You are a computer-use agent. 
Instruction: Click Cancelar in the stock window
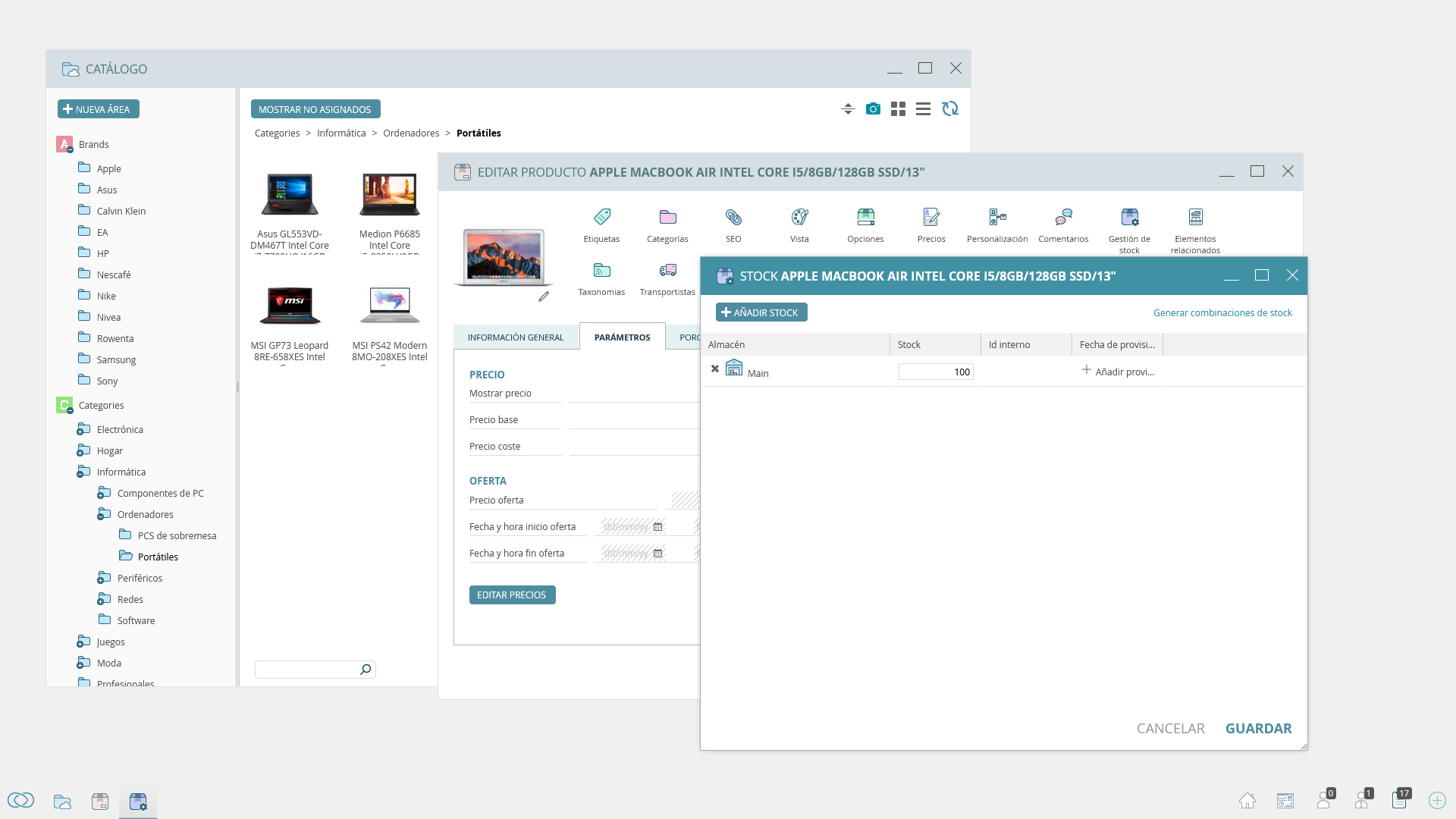pyautogui.click(x=1171, y=729)
